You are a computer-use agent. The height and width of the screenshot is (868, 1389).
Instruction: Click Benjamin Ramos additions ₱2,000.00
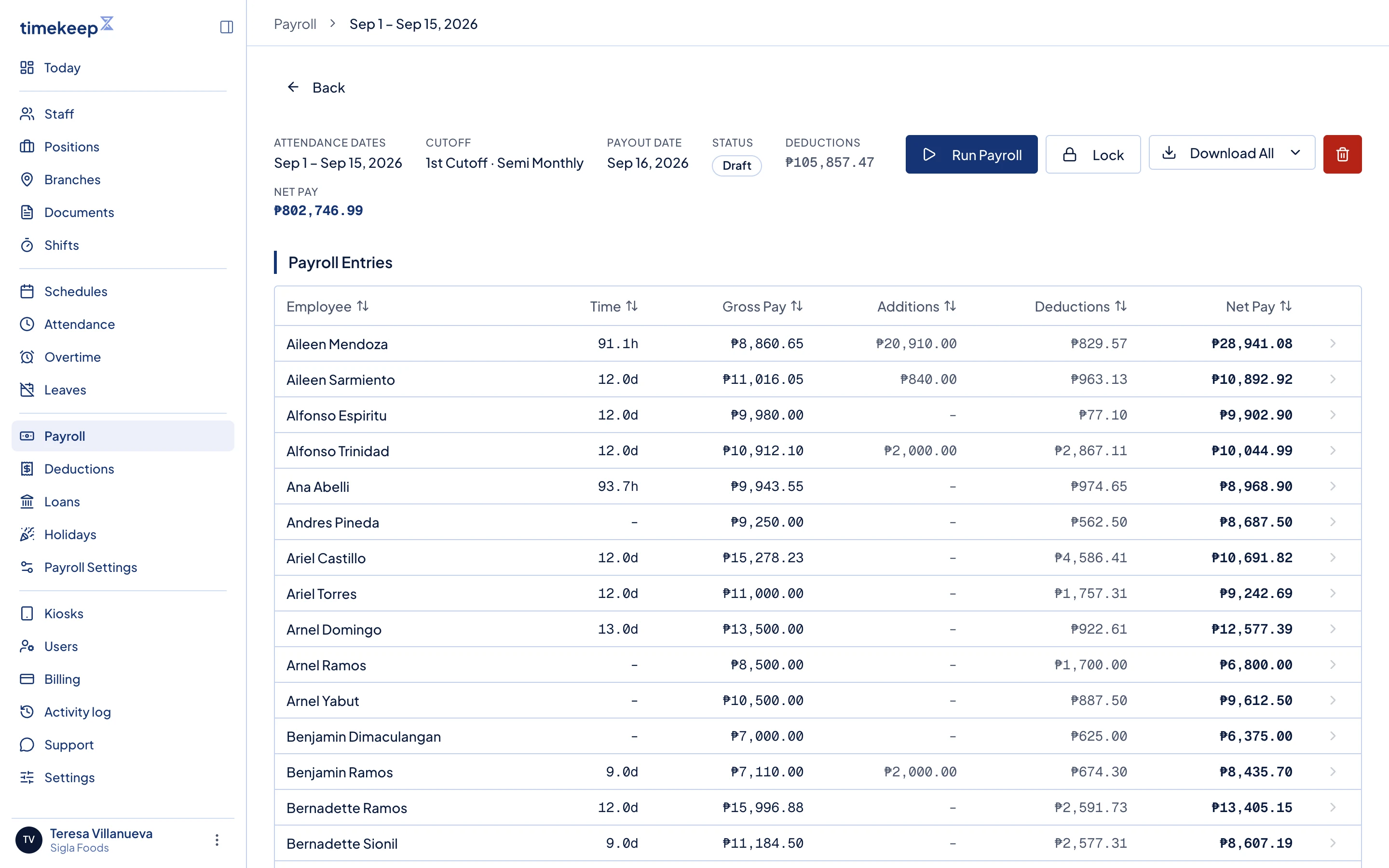(920, 772)
